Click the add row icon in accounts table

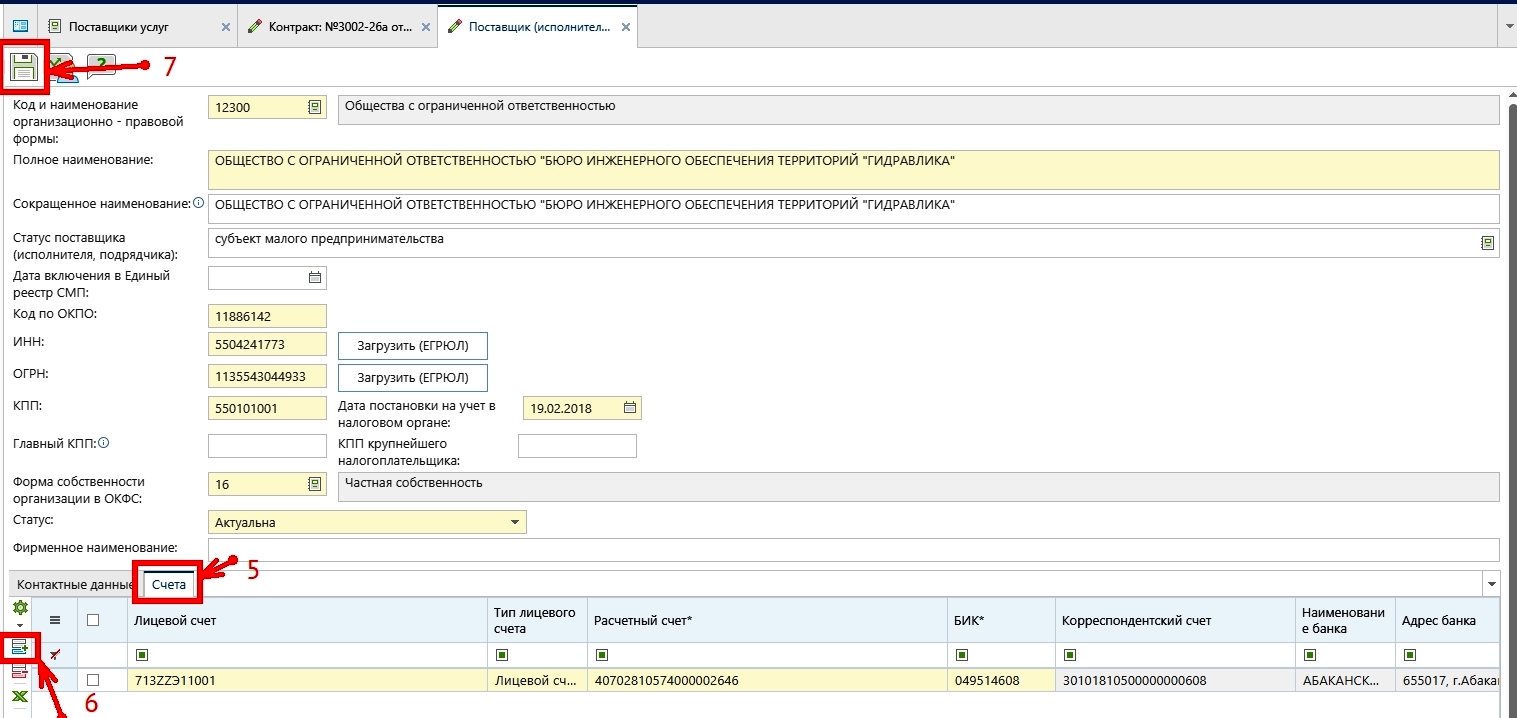19,648
